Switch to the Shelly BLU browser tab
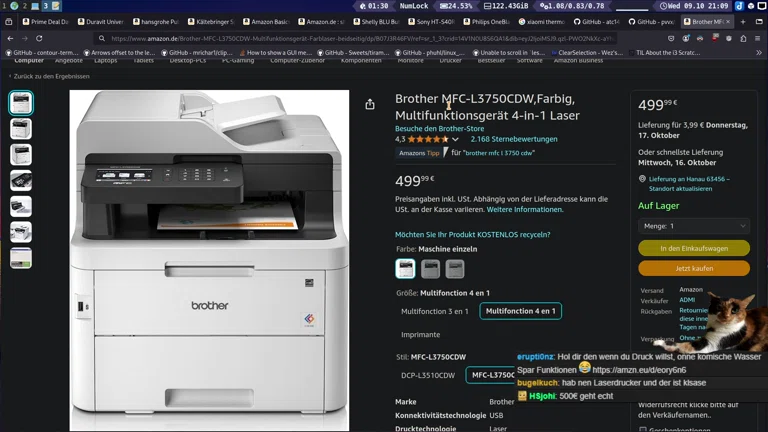Image resolution: width=768 pixels, height=432 pixels. pyautogui.click(x=377, y=21)
